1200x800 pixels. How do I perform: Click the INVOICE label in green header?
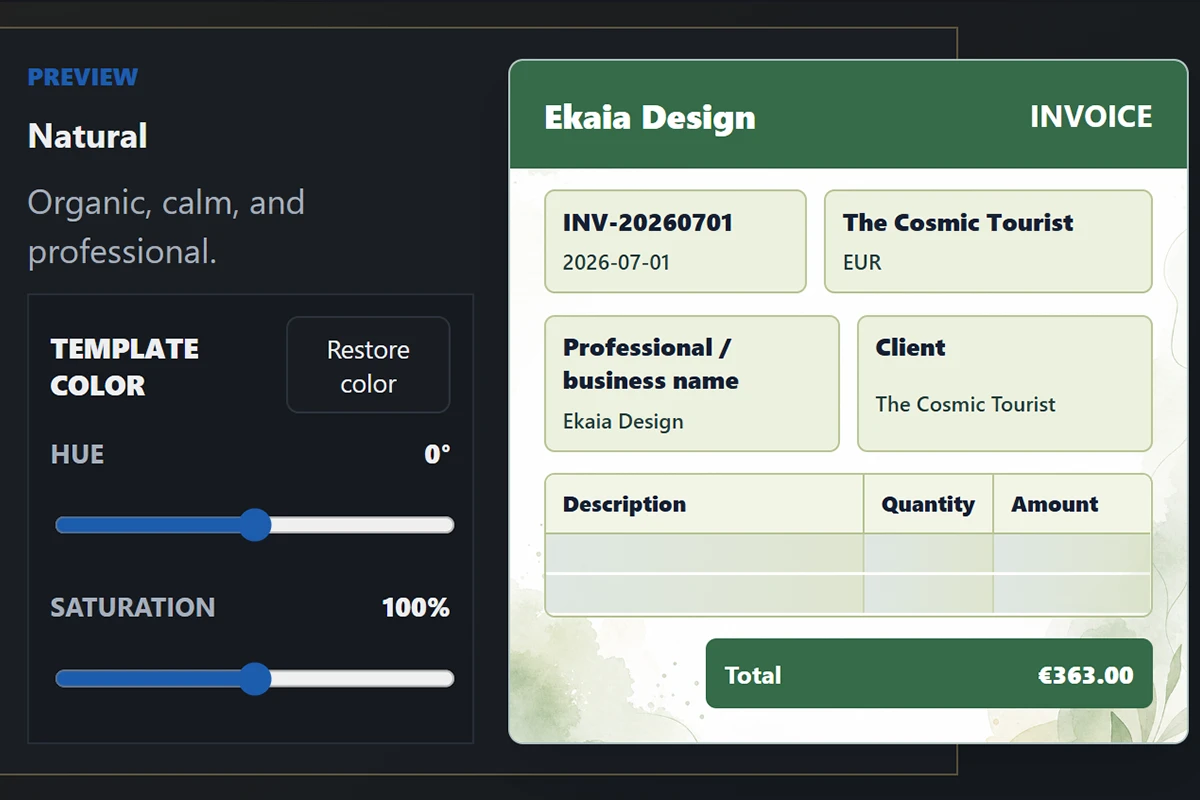(1091, 117)
